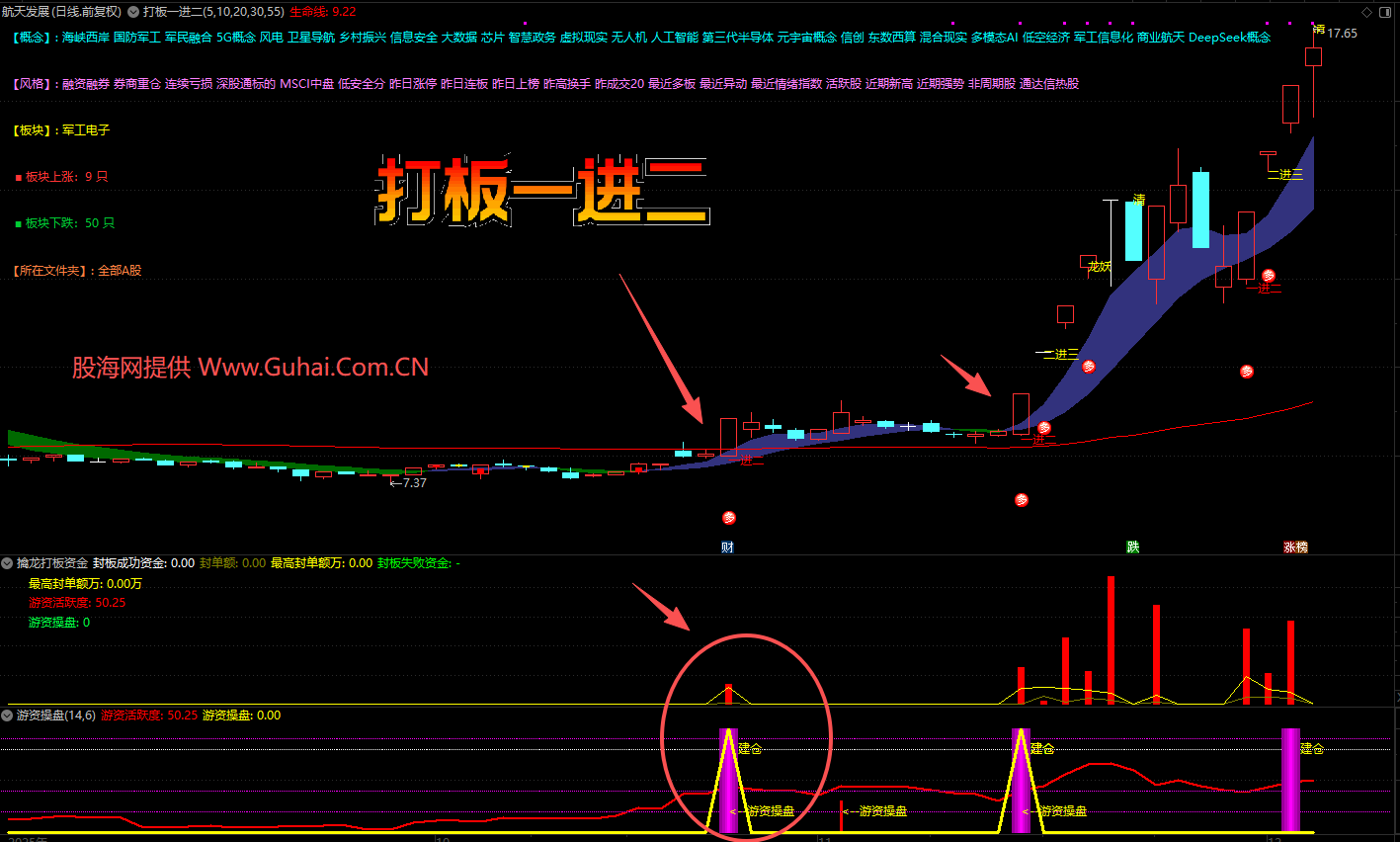
Task: Click the rightmost purple 建仓 bar
Action: (1289, 780)
